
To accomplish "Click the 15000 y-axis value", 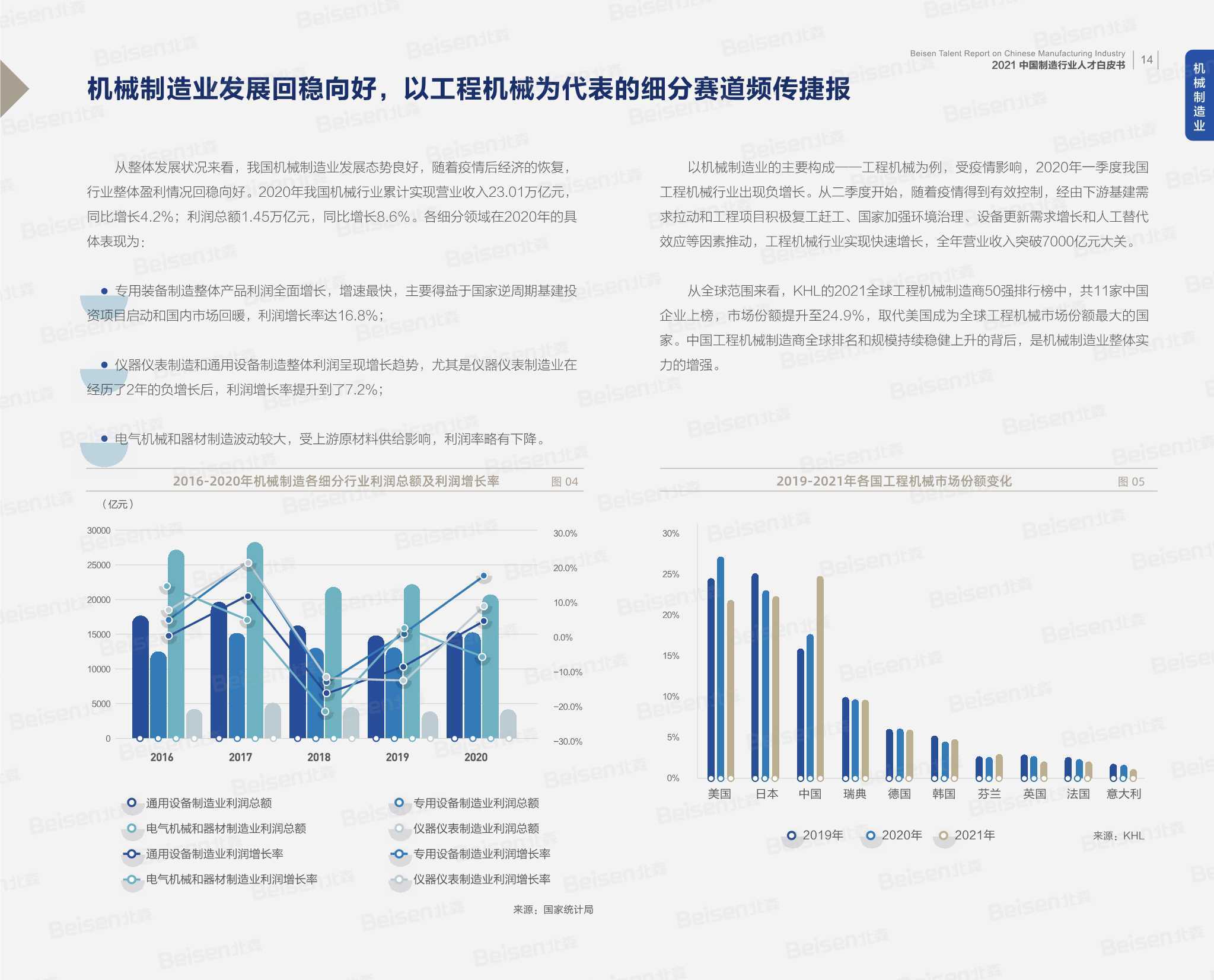I will tap(98, 634).
